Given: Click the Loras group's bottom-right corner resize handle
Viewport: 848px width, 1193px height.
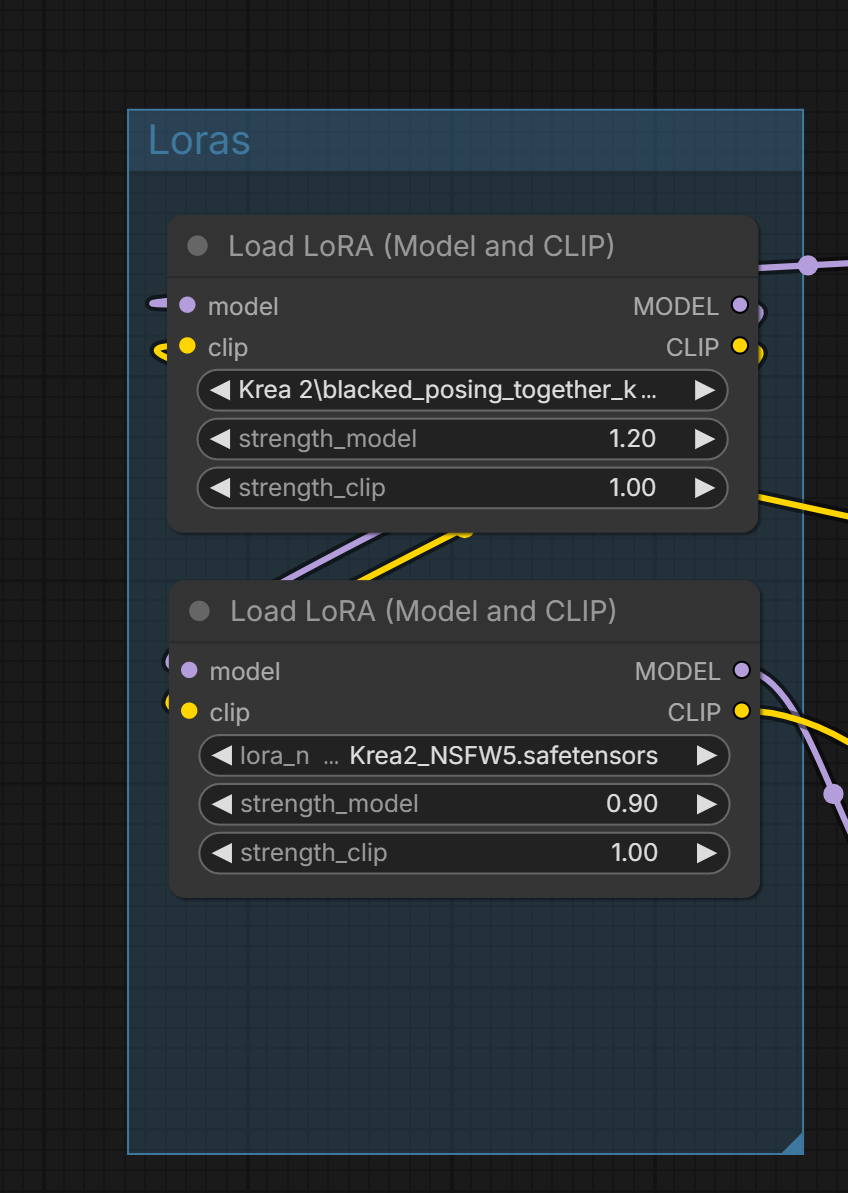Looking at the screenshot, I should pos(794,1144).
